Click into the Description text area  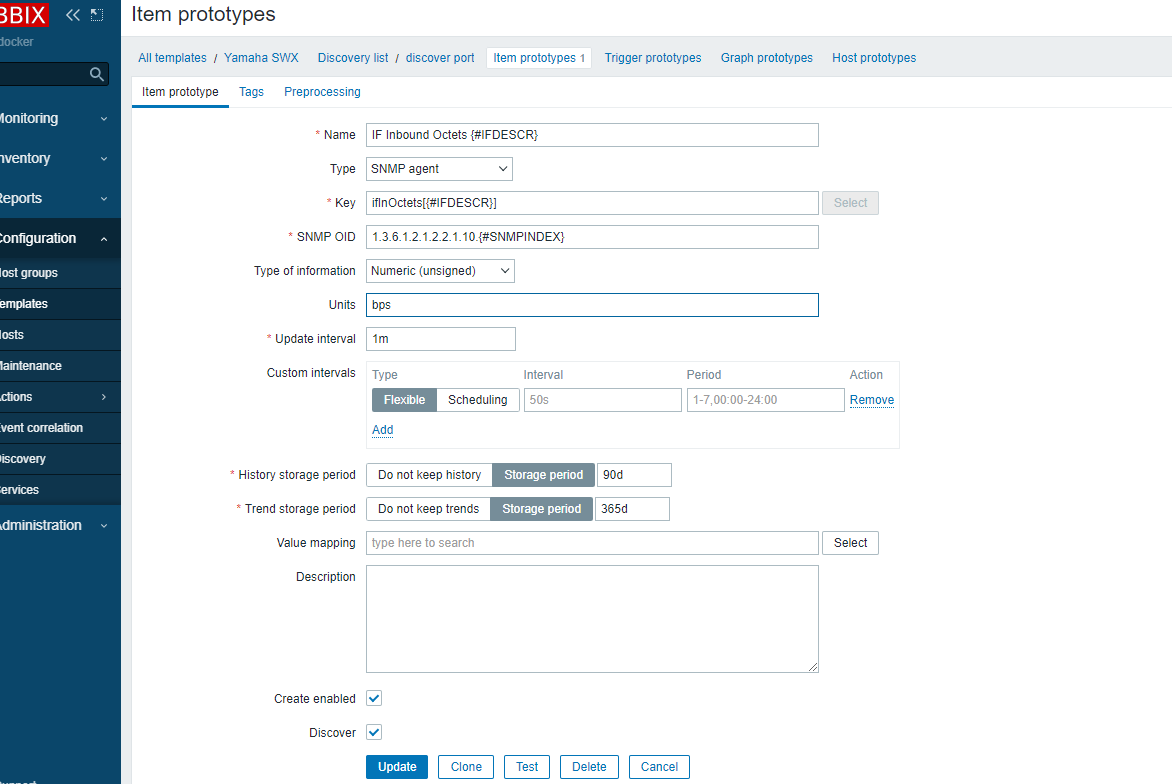(592, 619)
